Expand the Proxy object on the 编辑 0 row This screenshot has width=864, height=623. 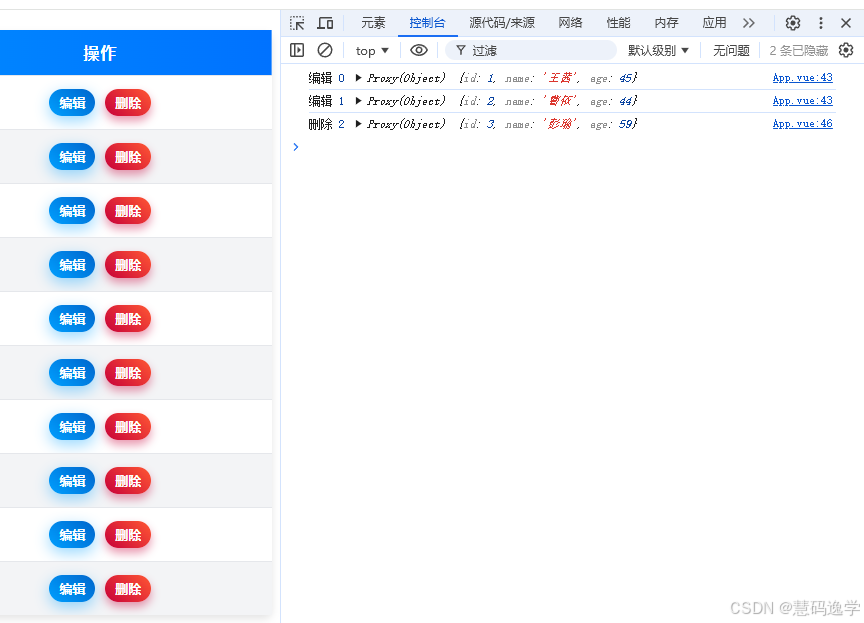(359, 78)
